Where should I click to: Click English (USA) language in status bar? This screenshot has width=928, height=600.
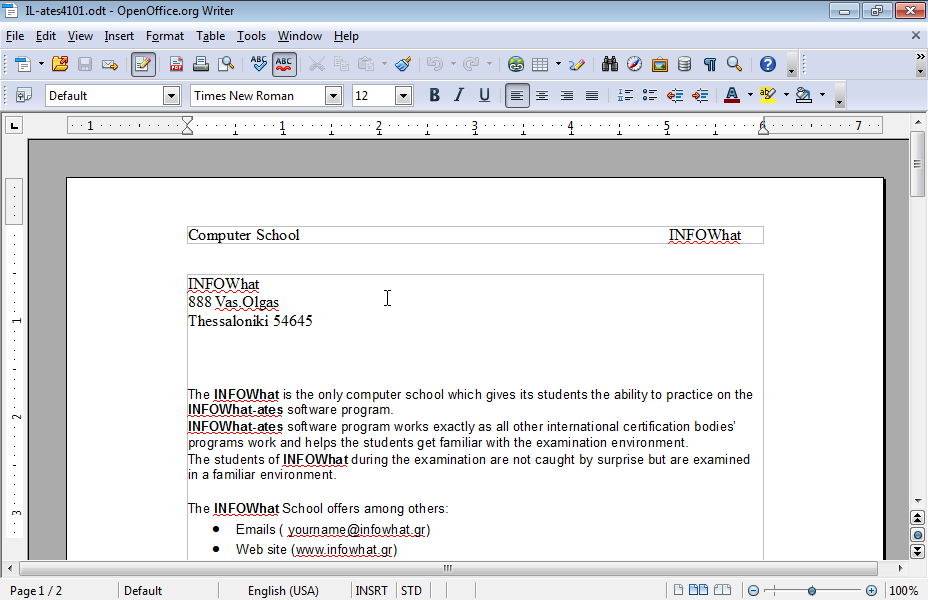tap(283, 591)
